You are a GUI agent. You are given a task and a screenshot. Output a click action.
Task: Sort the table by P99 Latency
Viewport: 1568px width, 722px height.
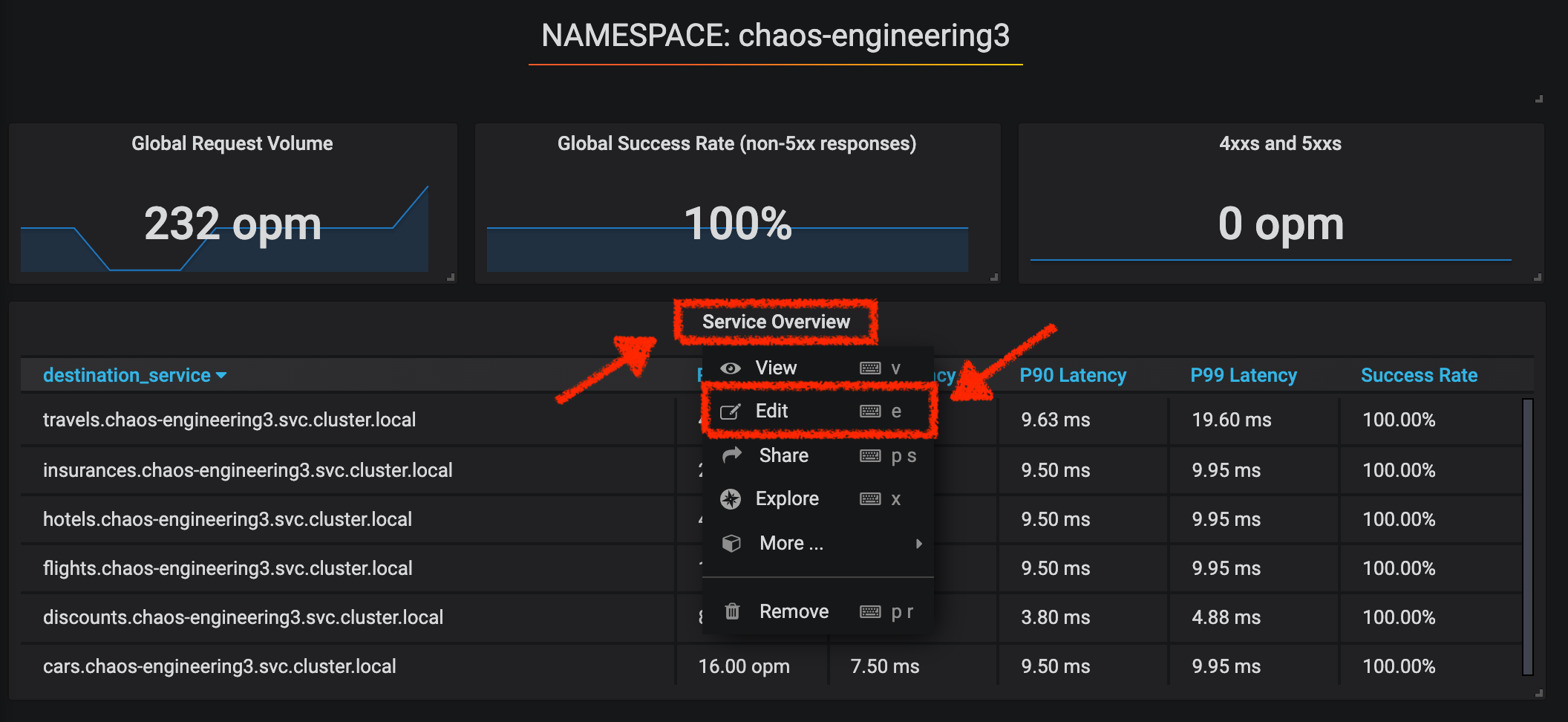click(x=1244, y=376)
